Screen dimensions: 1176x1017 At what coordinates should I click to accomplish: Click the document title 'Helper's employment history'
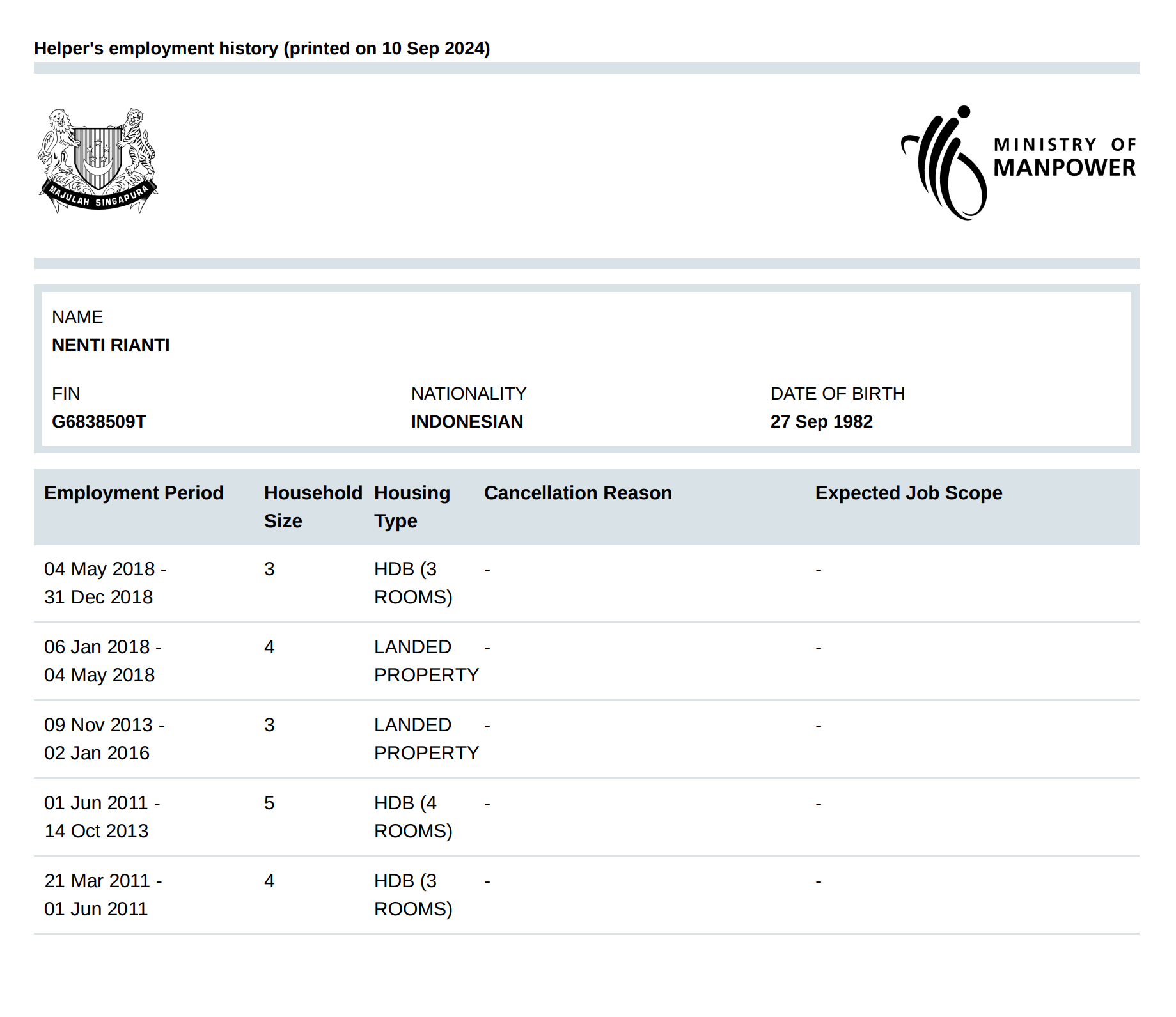[262, 49]
